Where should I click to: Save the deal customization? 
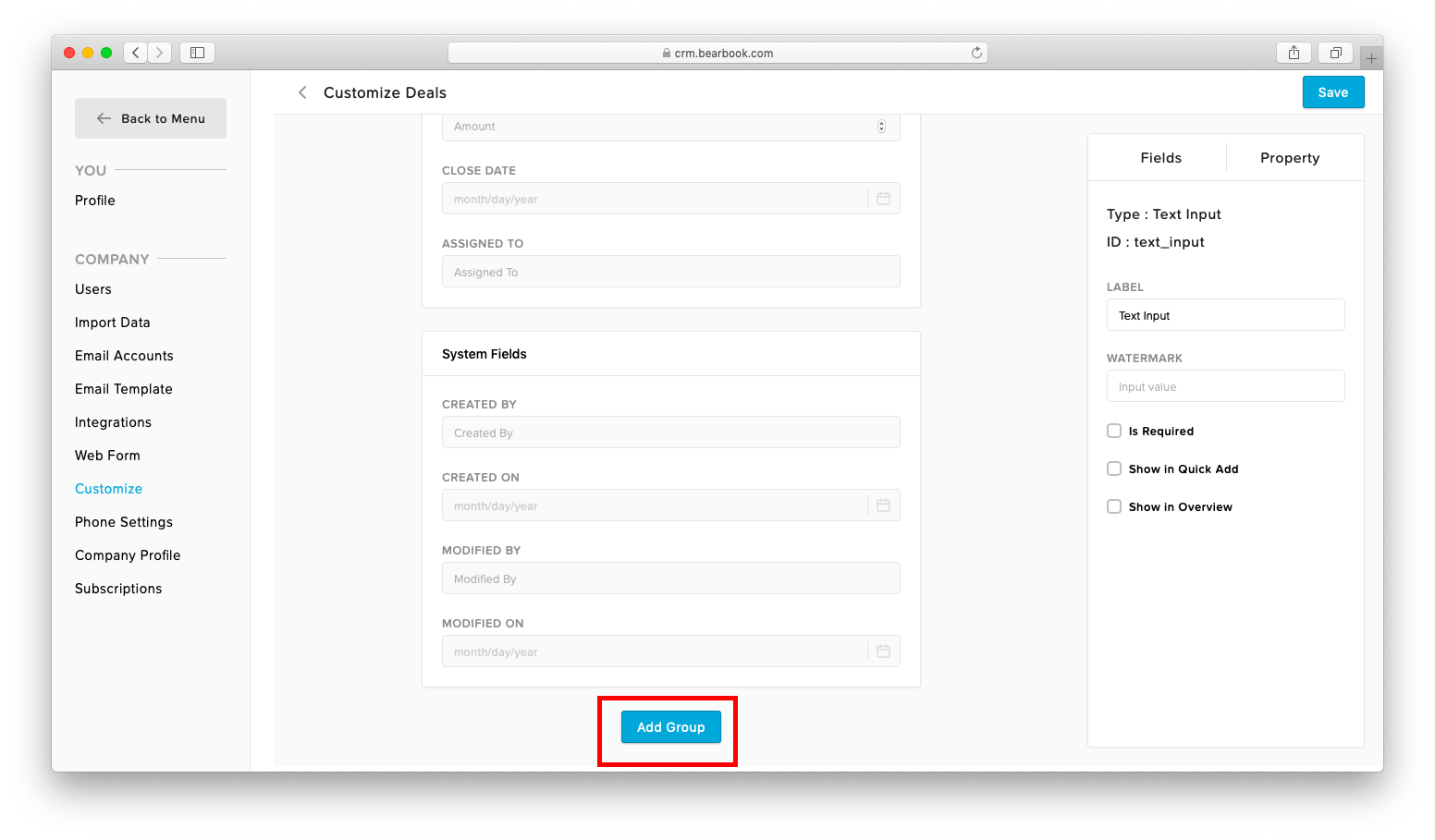coord(1333,92)
